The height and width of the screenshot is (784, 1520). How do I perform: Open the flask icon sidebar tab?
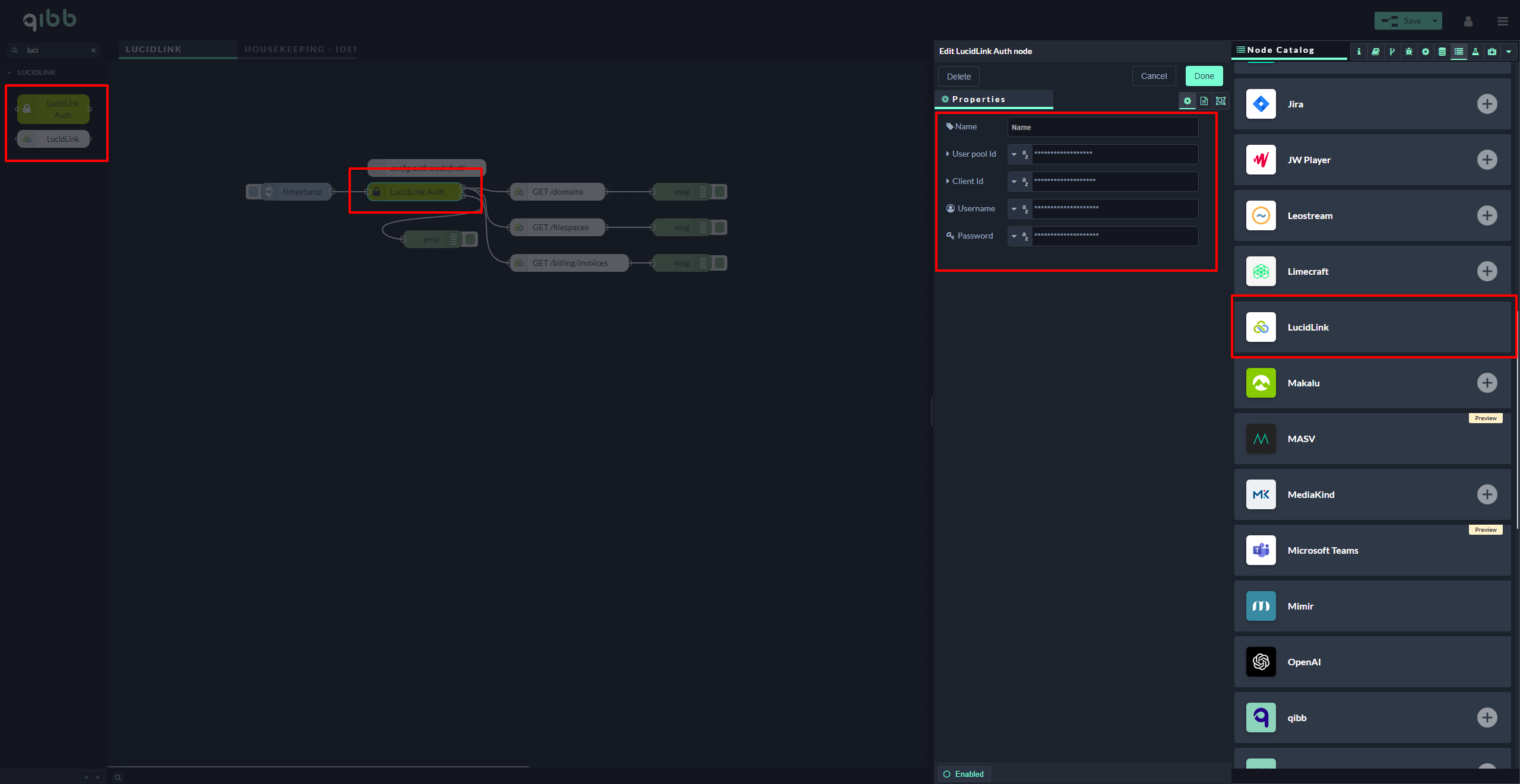coord(1475,52)
